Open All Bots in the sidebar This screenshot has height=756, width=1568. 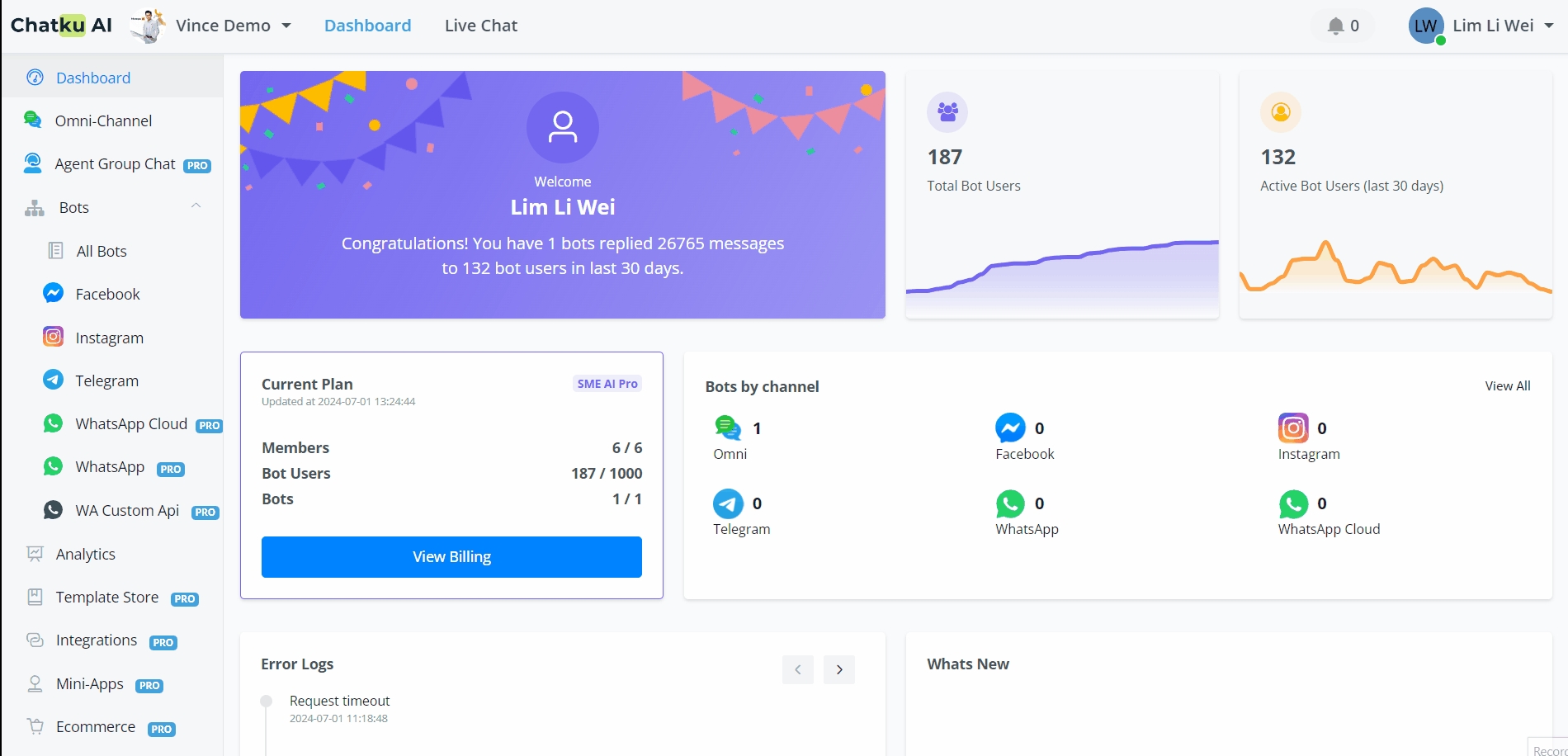[x=101, y=251]
